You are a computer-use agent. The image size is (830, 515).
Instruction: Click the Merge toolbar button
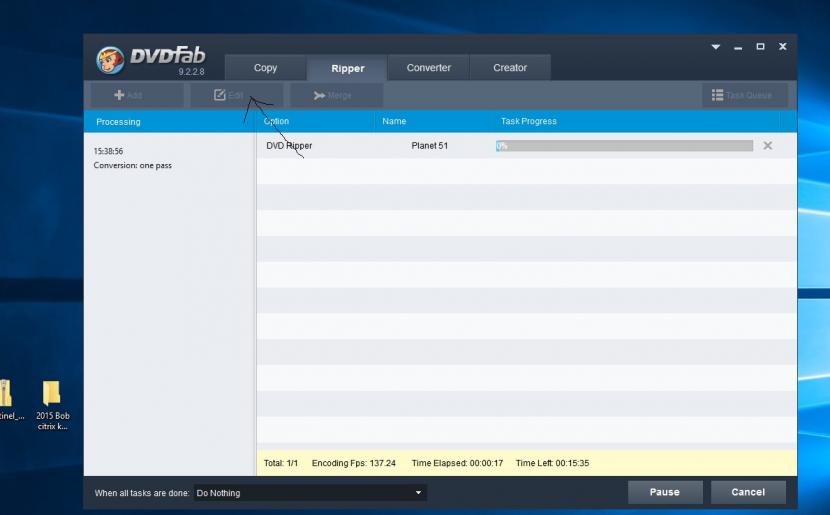click(336, 95)
